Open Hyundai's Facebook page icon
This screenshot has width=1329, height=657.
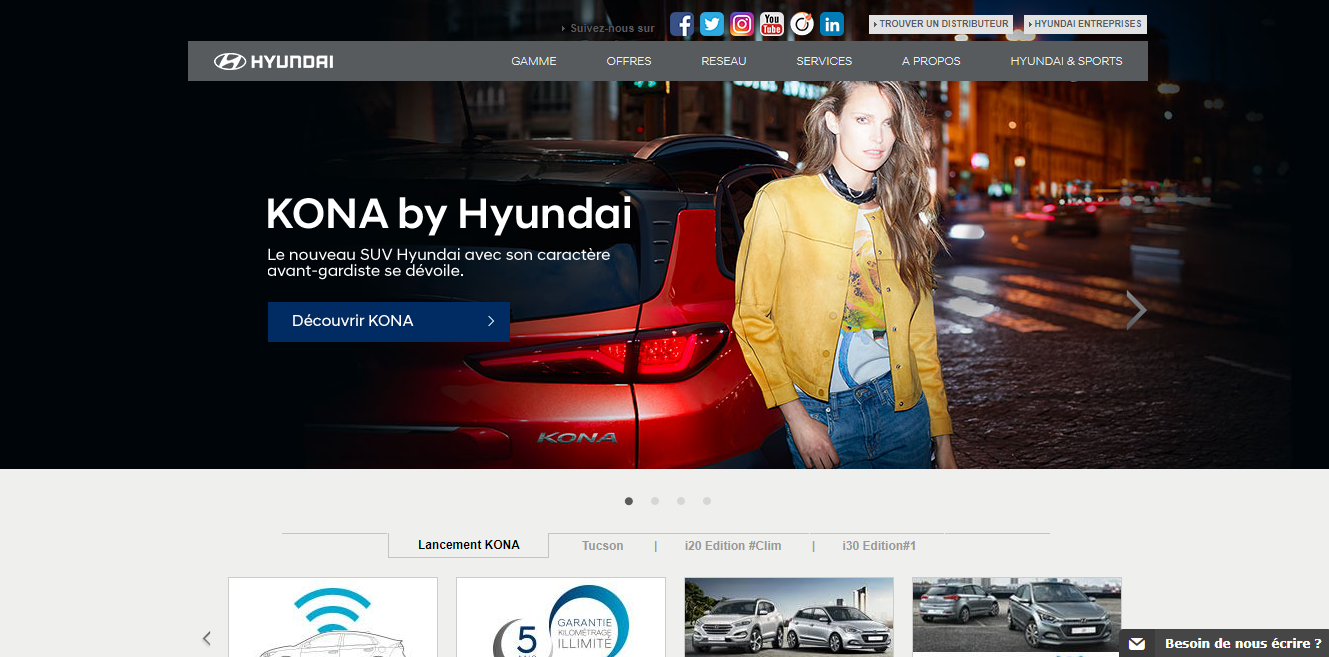[681, 25]
